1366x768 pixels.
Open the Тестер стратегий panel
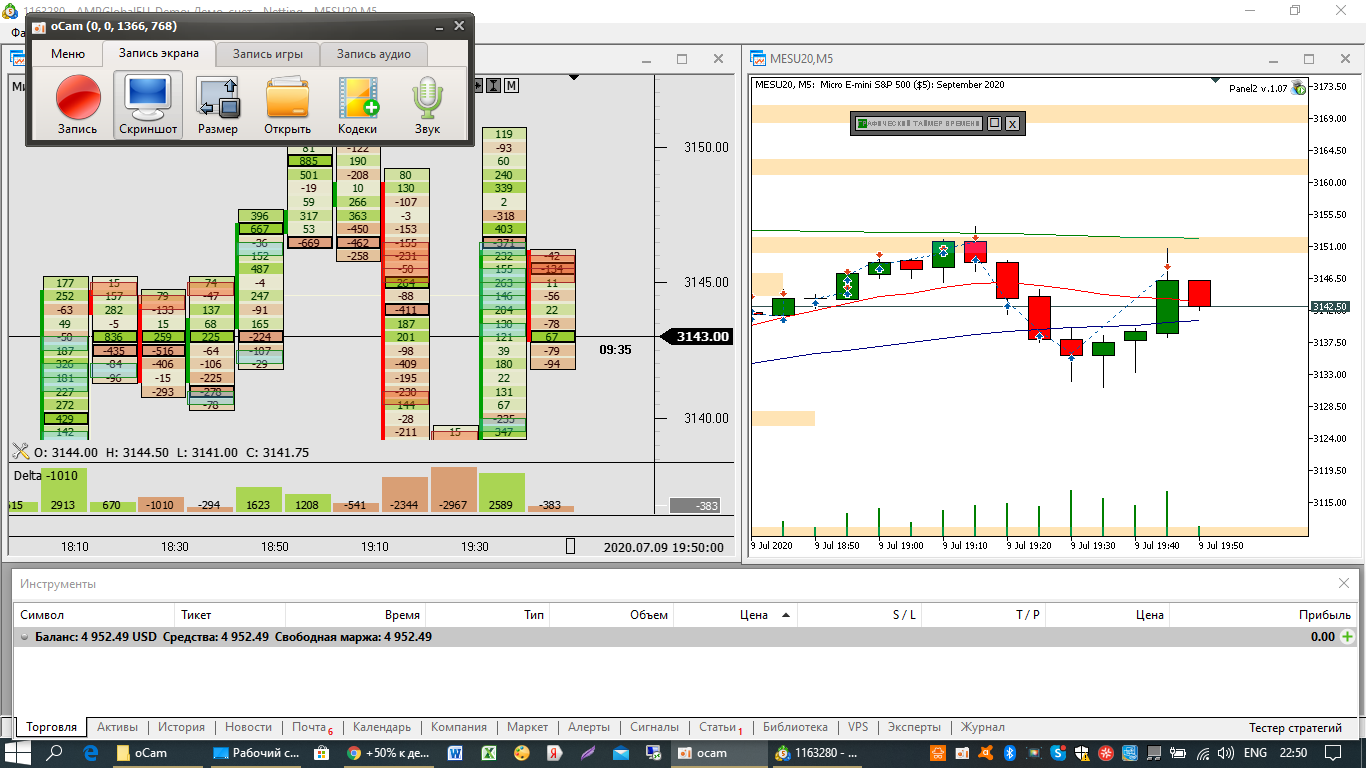point(1295,727)
